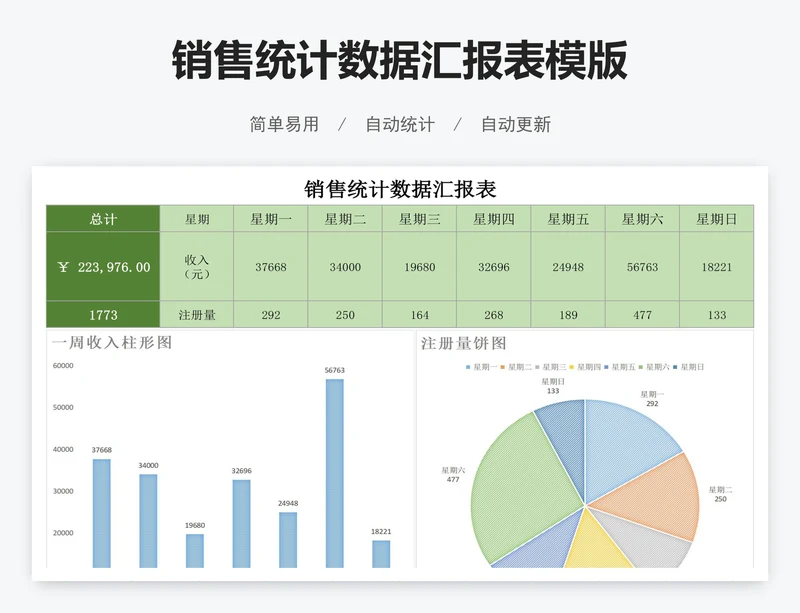Screen dimensions: 800x613
Task: Click the 注册量饼图 chart title
Action: click(x=463, y=343)
